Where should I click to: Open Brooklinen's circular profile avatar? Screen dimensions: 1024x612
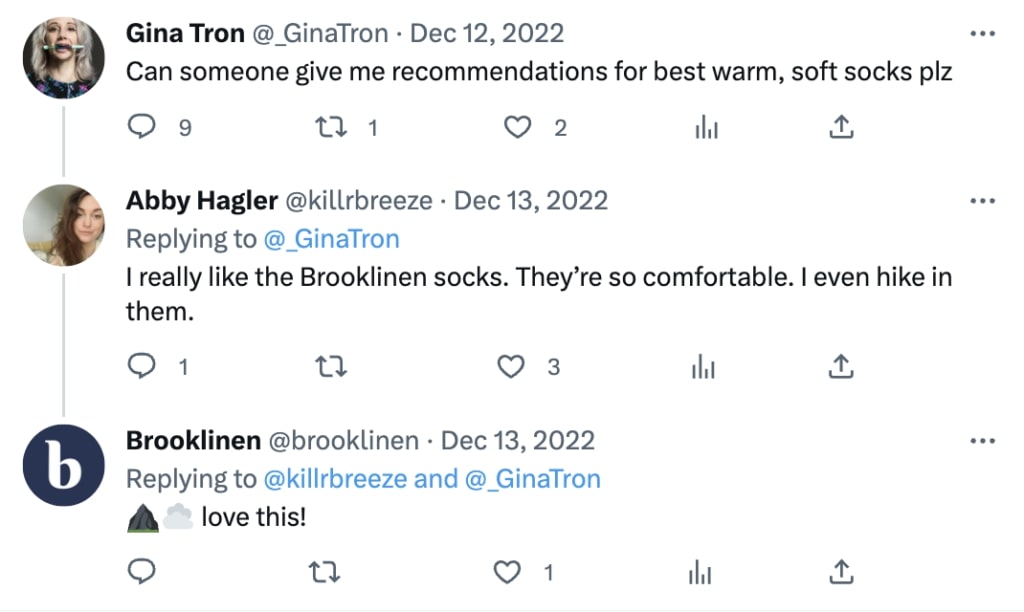coord(63,464)
